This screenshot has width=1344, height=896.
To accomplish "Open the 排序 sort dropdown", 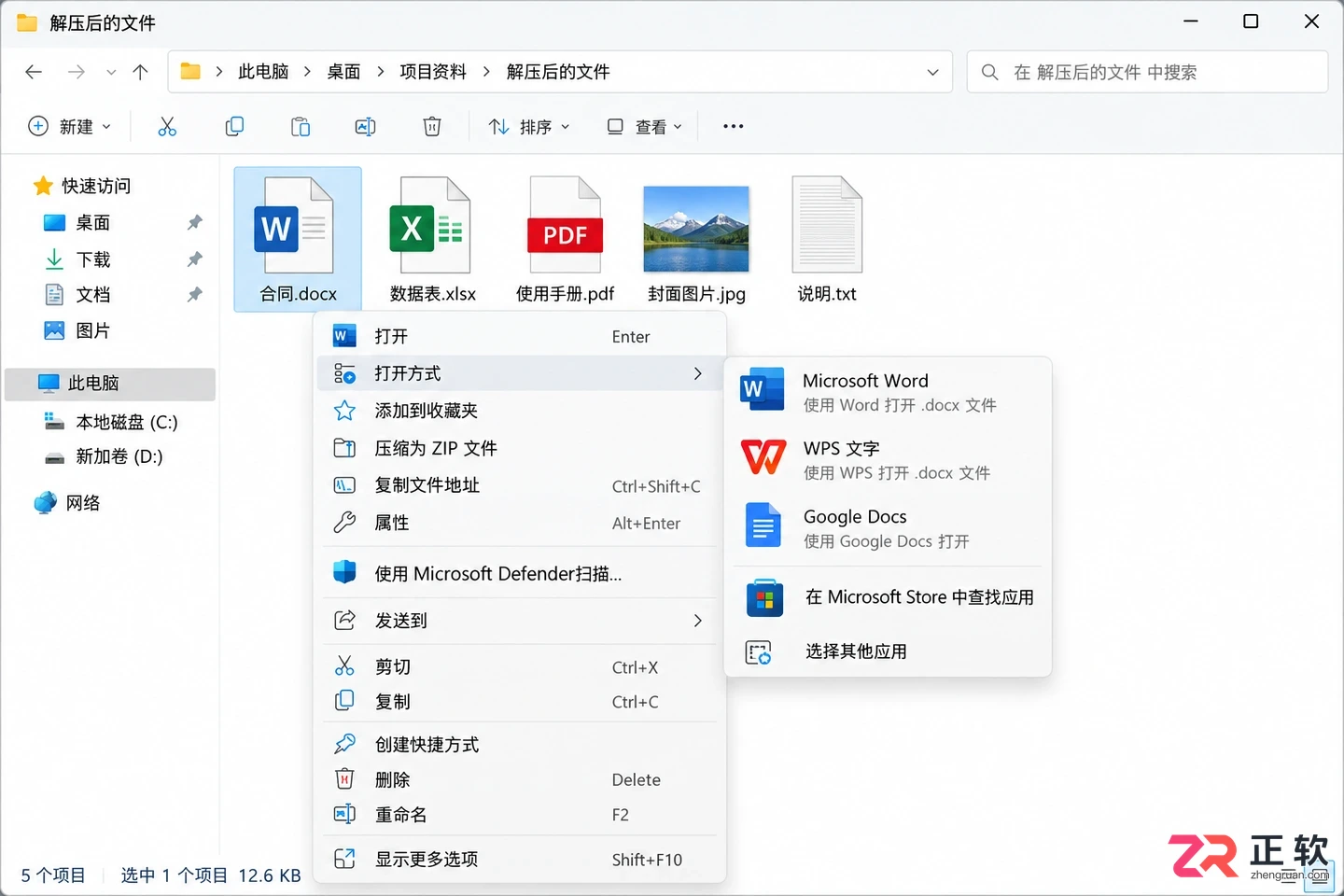I will pos(529,127).
